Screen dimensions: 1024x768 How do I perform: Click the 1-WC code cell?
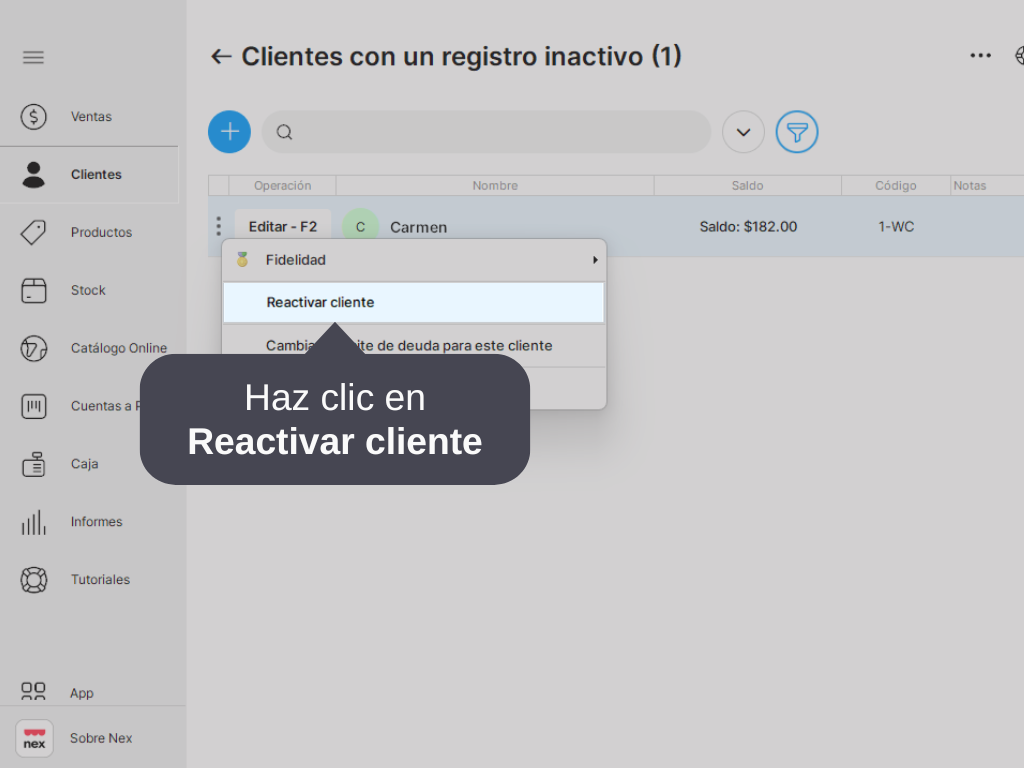(896, 227)
